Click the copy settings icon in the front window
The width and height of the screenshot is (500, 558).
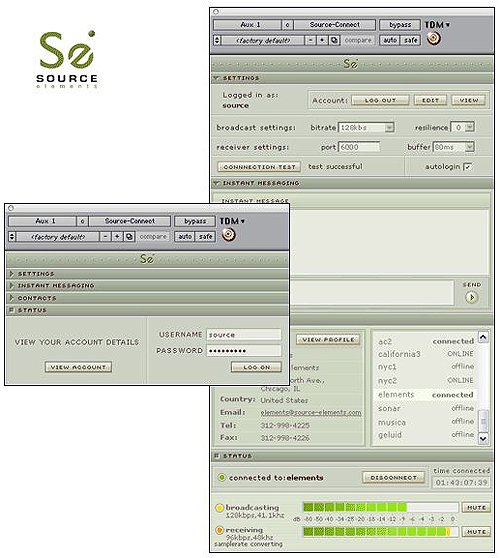pyautogui.click(x=130, y=237)
